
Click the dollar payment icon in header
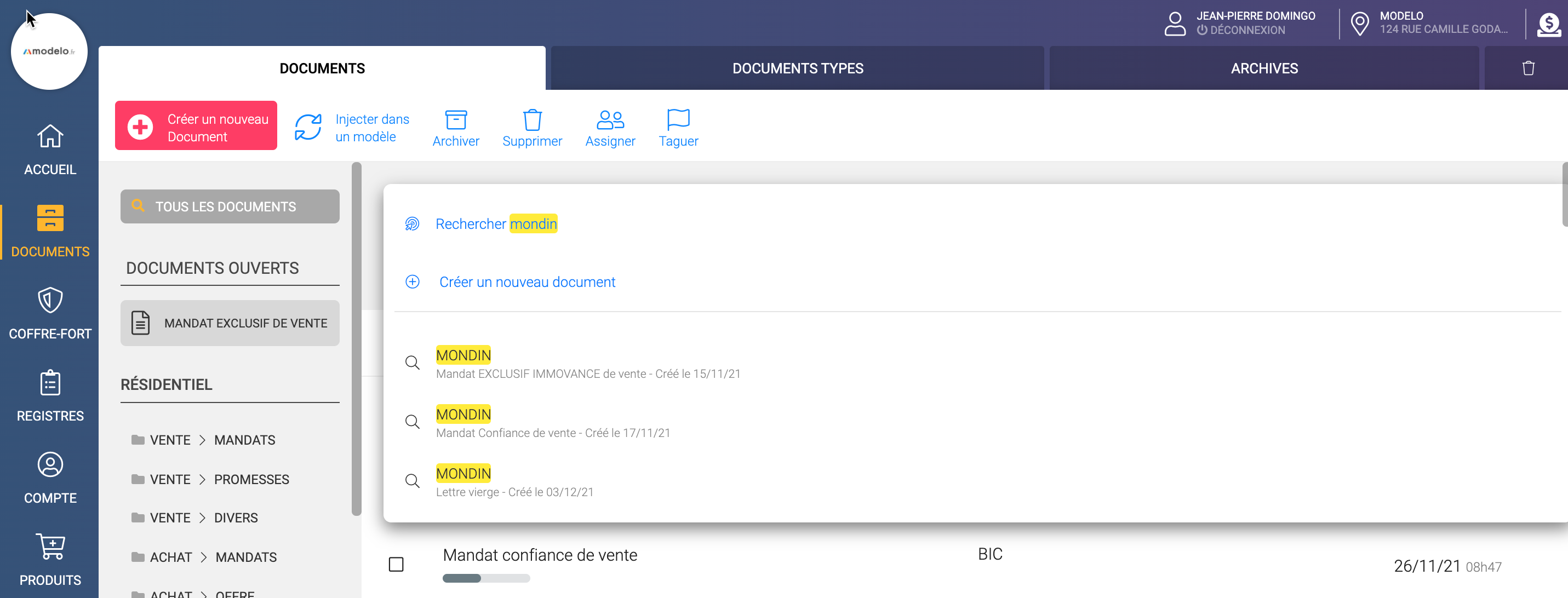1548,24
